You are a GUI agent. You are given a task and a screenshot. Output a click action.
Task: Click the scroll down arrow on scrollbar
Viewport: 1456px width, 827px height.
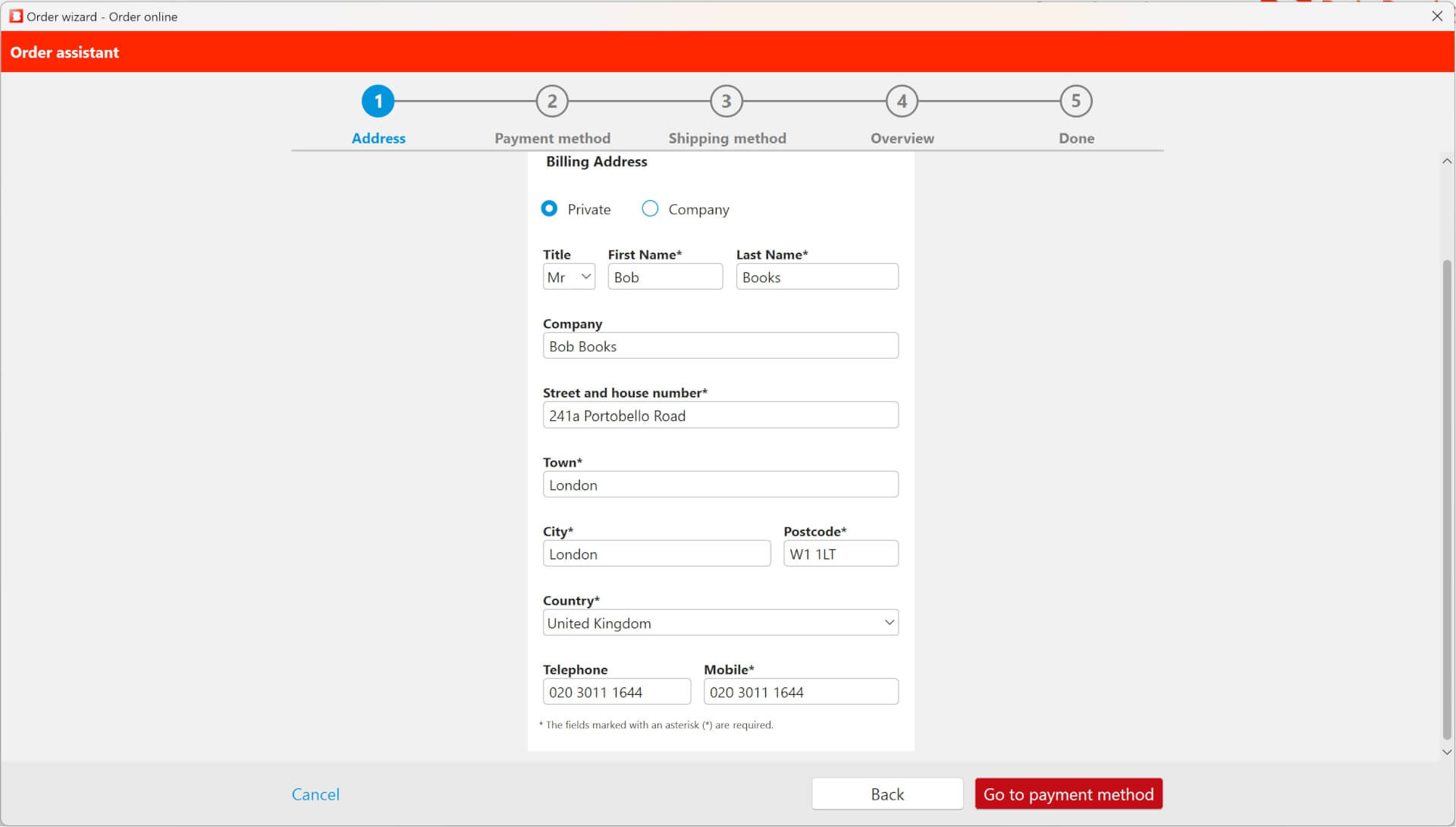tap(1447, 753)
